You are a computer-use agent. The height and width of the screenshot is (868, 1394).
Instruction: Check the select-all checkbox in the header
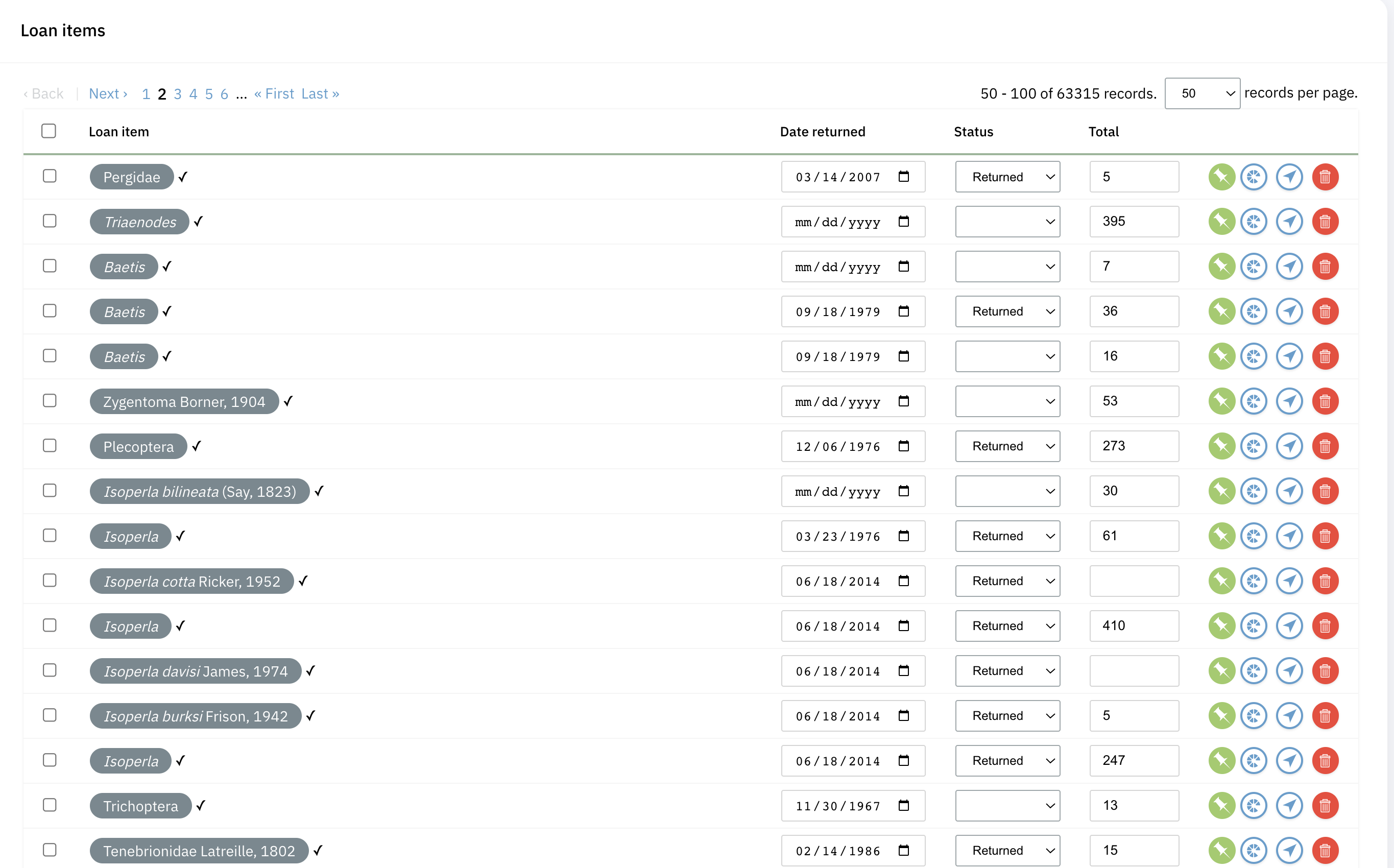[48, 131]
